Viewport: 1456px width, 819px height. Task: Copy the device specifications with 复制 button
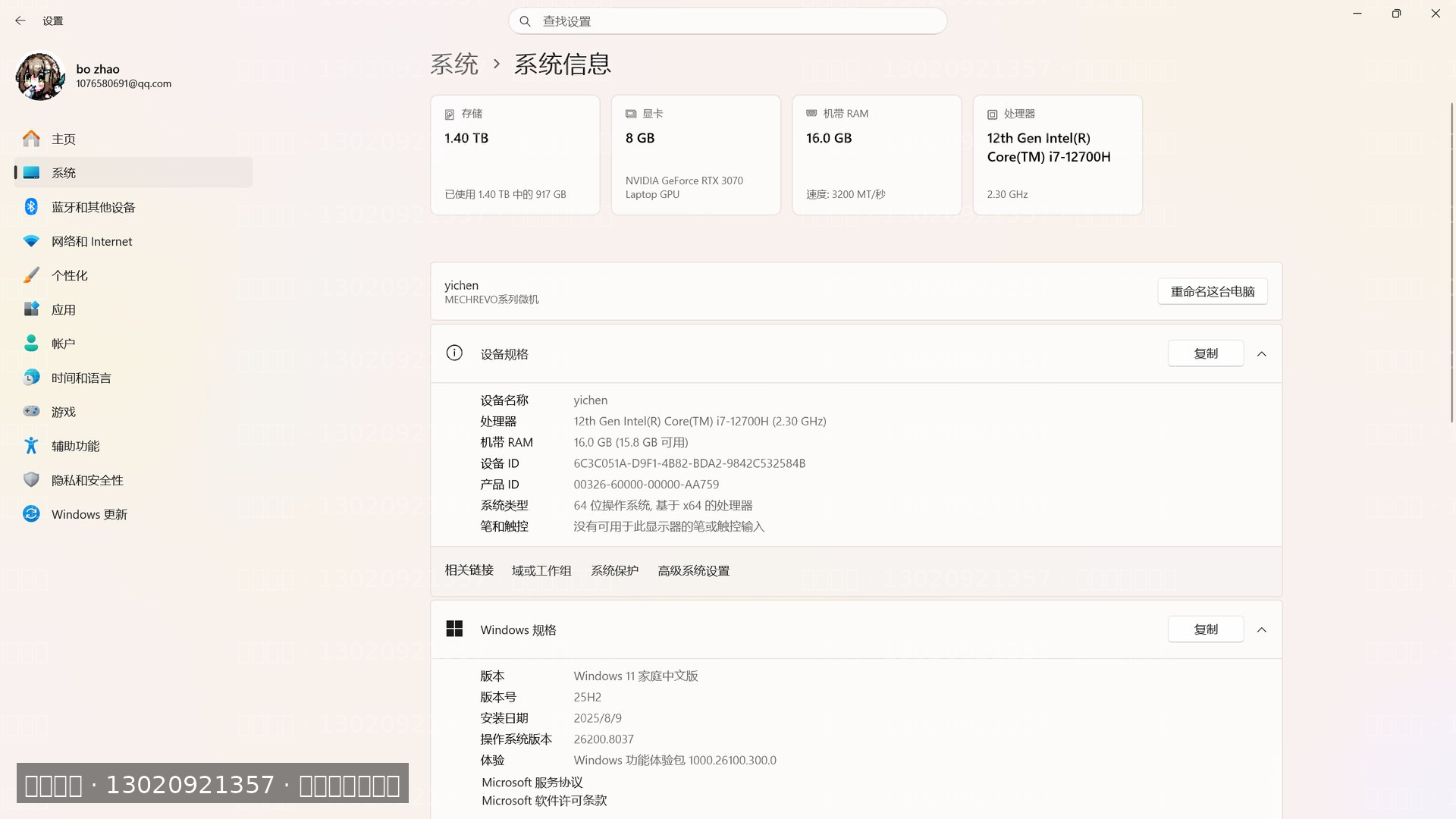1205,353
